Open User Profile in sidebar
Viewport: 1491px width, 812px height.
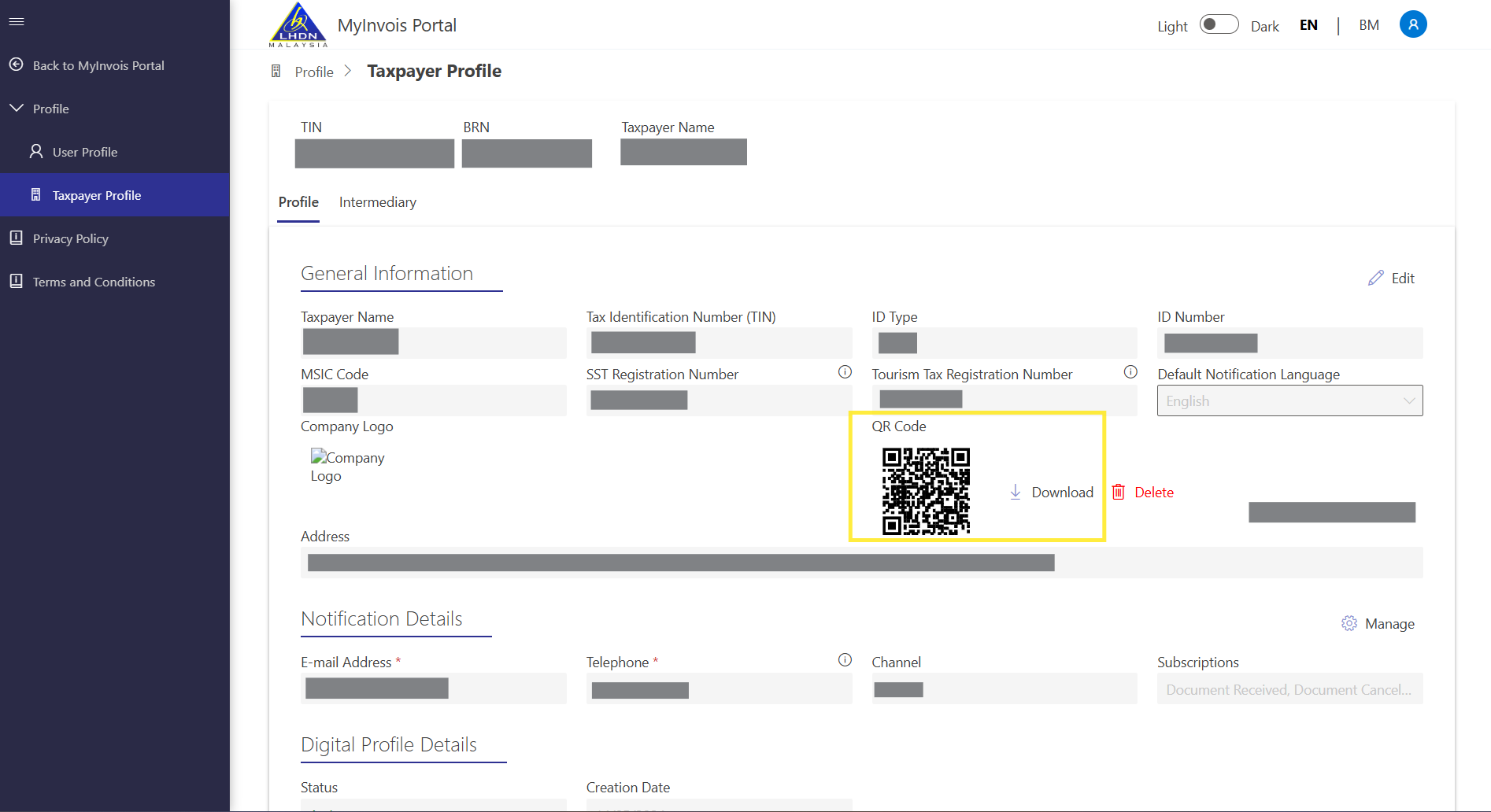84,152
